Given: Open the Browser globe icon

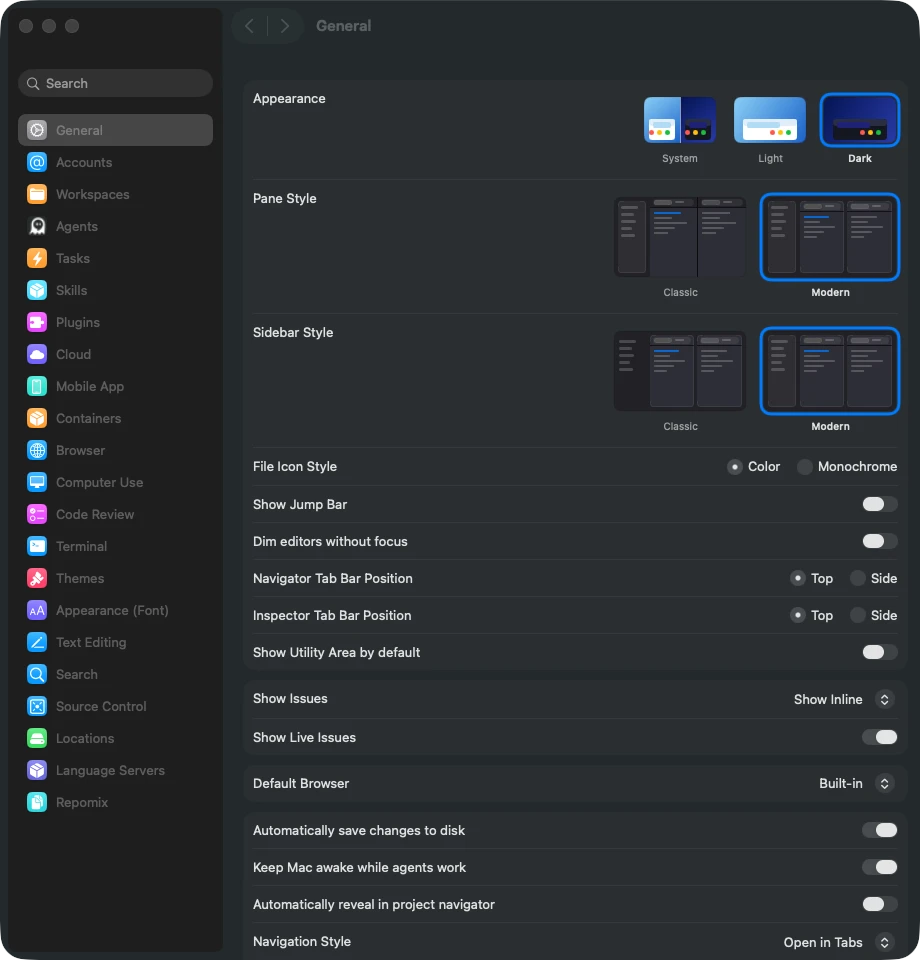Looking at the screenshot, I should click(37, 450).
